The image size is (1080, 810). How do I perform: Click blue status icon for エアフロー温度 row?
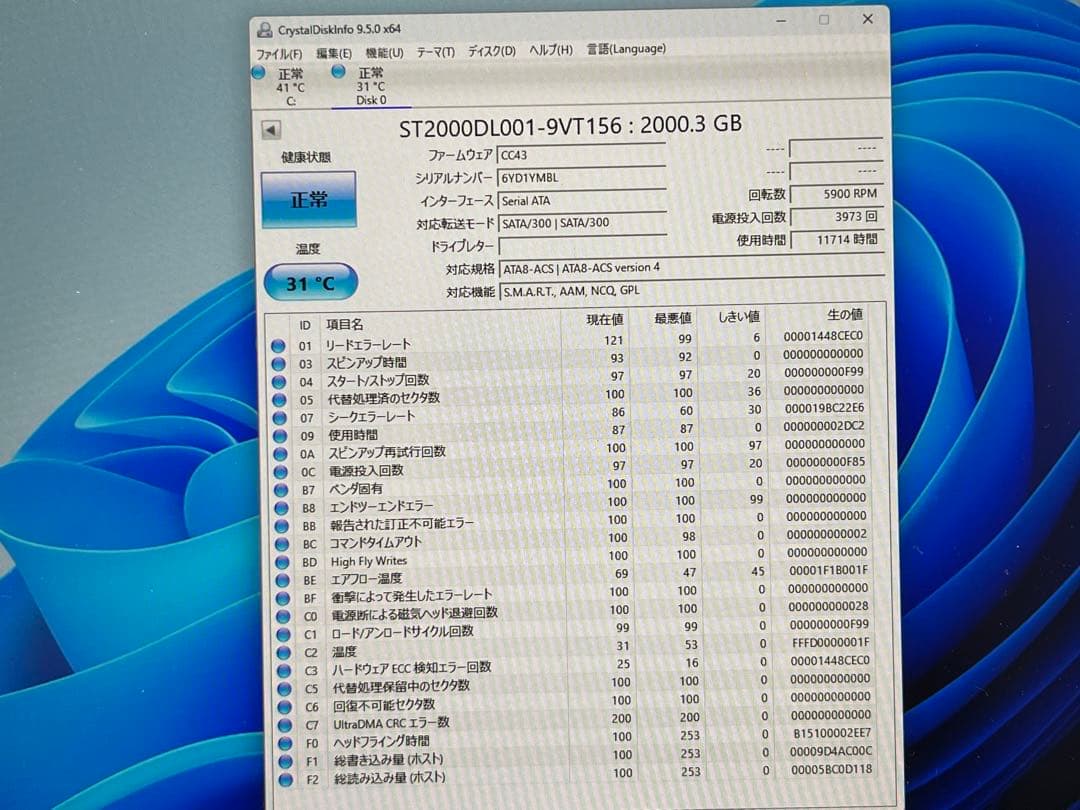pos(281,580)
